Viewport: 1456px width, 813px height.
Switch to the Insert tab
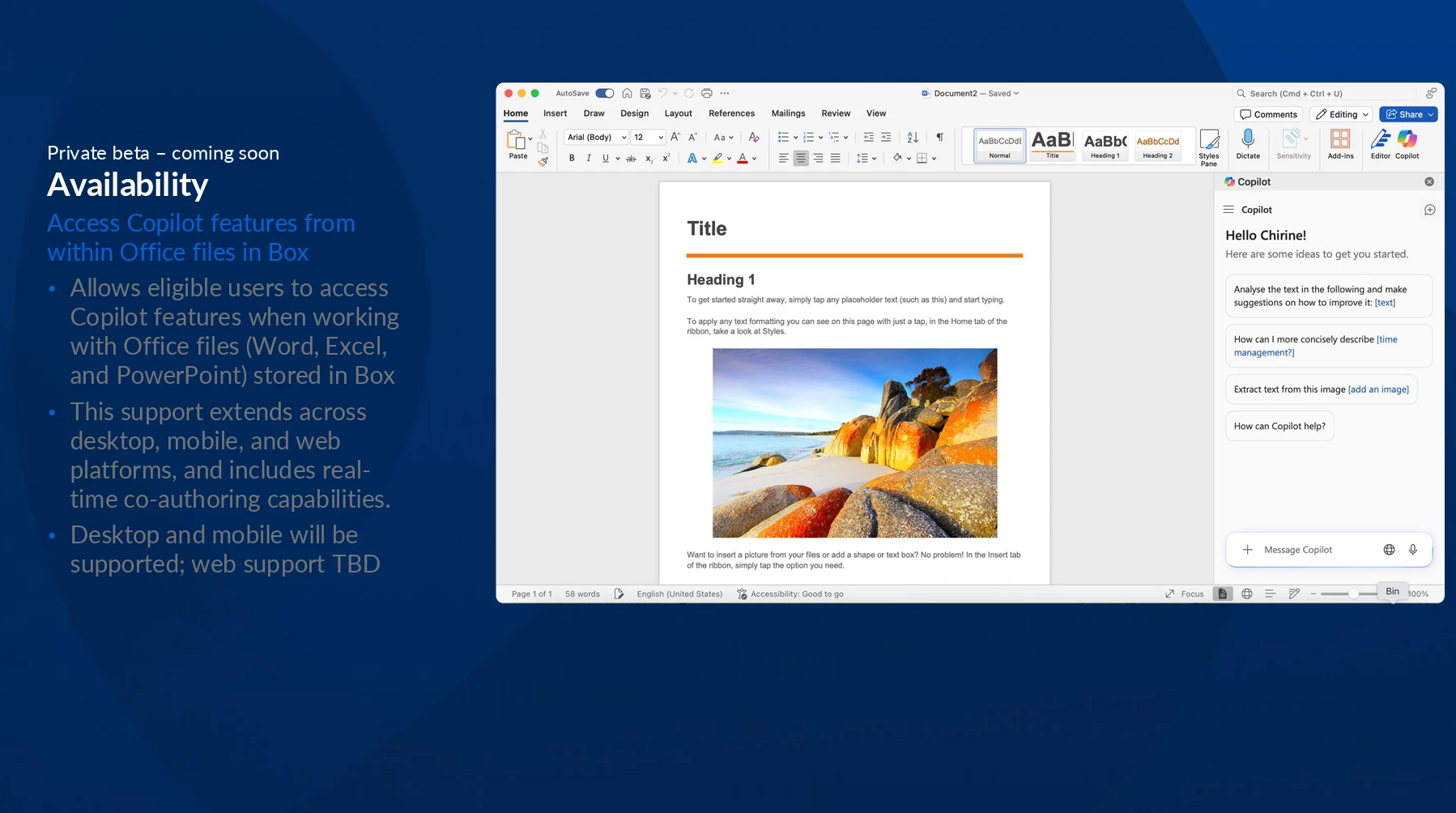click(x=555, y=113)
